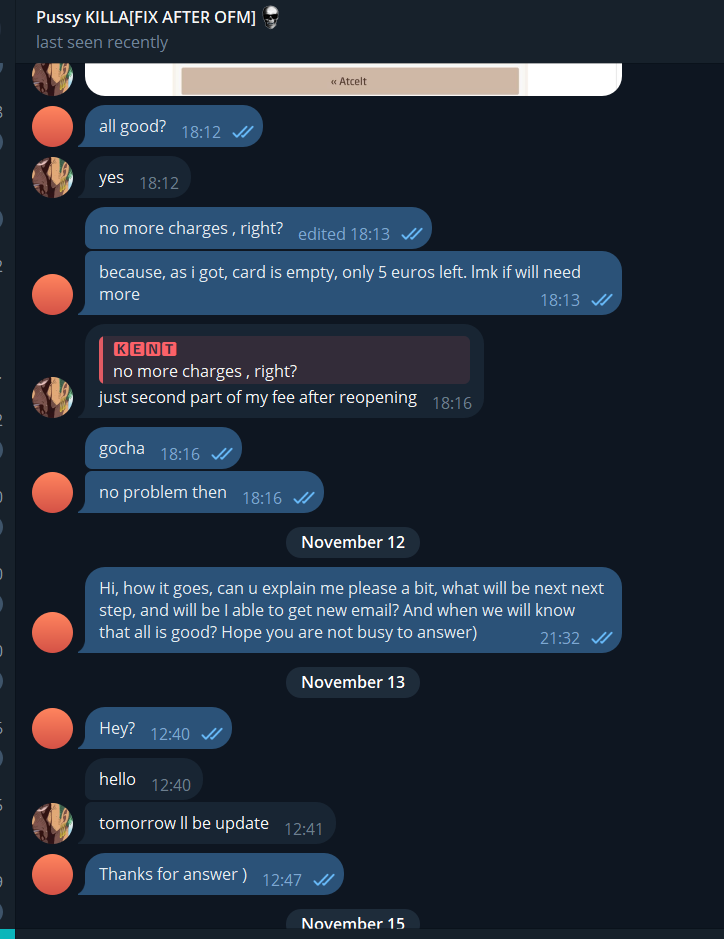Open chat header 'Pussy KILLA[FIX AFTER OFM]'
Image resolution: width=724 pixels, height=939 pixels.
tap(146, 17)
